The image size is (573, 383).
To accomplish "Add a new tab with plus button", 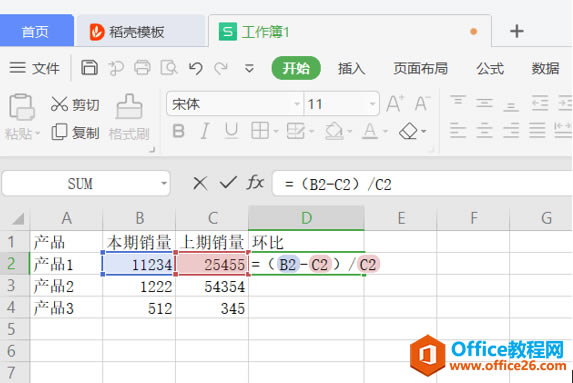I will click(x=517, y=31).
